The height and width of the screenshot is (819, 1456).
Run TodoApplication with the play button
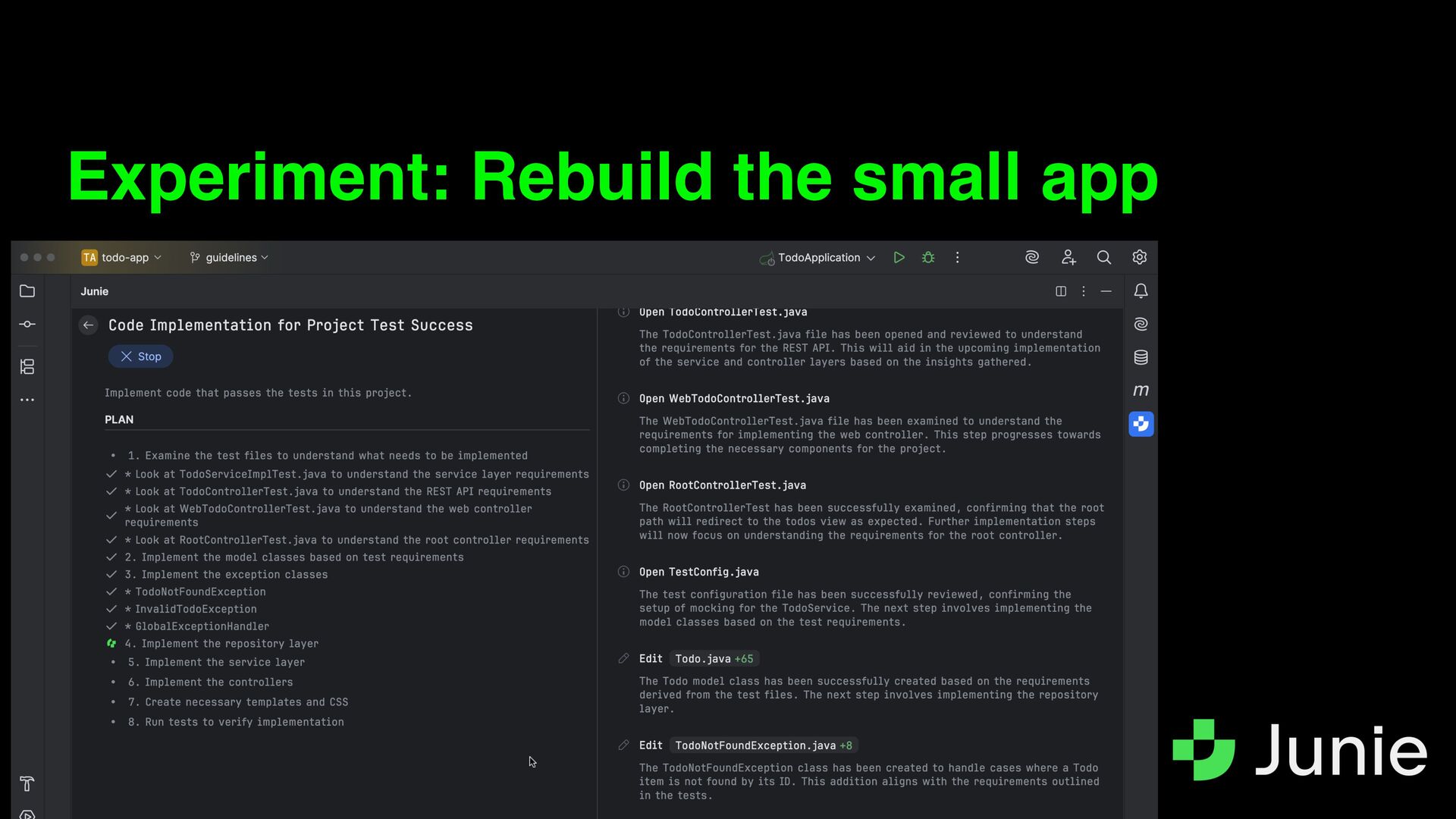[899, 258]
